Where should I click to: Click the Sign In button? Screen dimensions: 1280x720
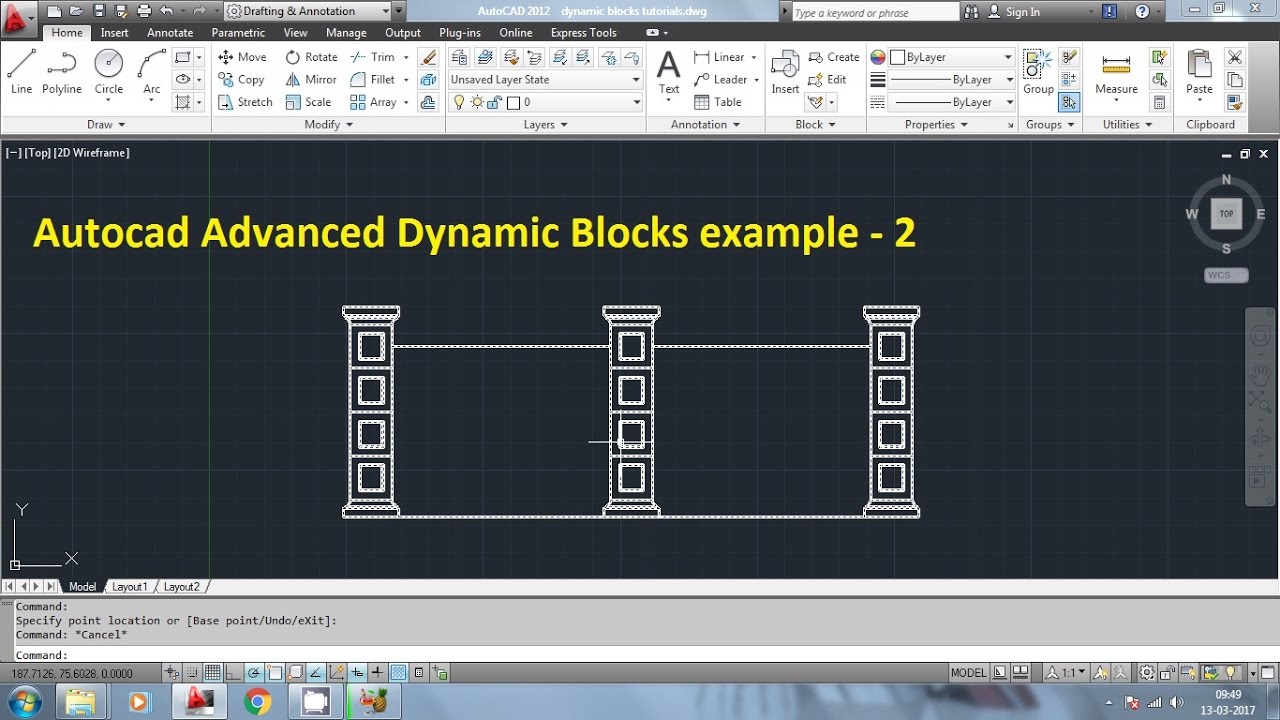pos(1014,12)
